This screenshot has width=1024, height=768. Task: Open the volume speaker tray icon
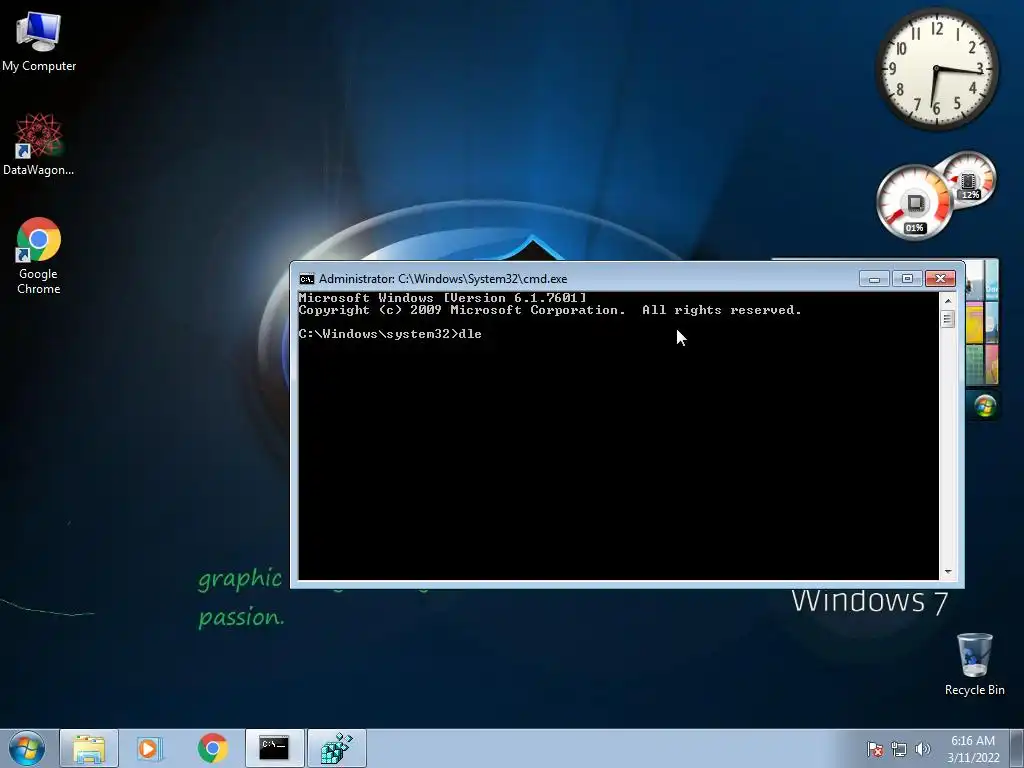922,749
